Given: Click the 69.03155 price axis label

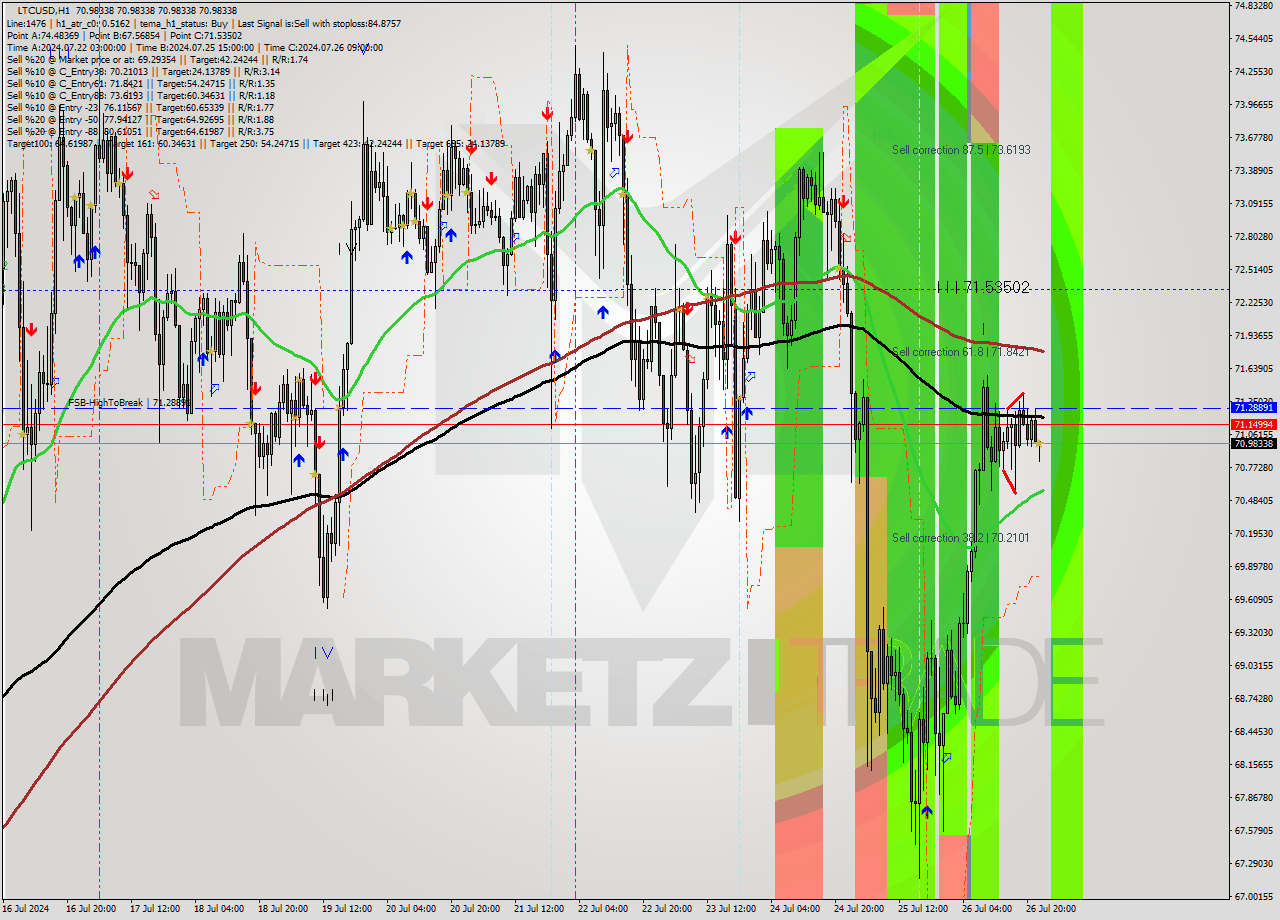Looking at the screenshot, I should [x=1253, y=665].
